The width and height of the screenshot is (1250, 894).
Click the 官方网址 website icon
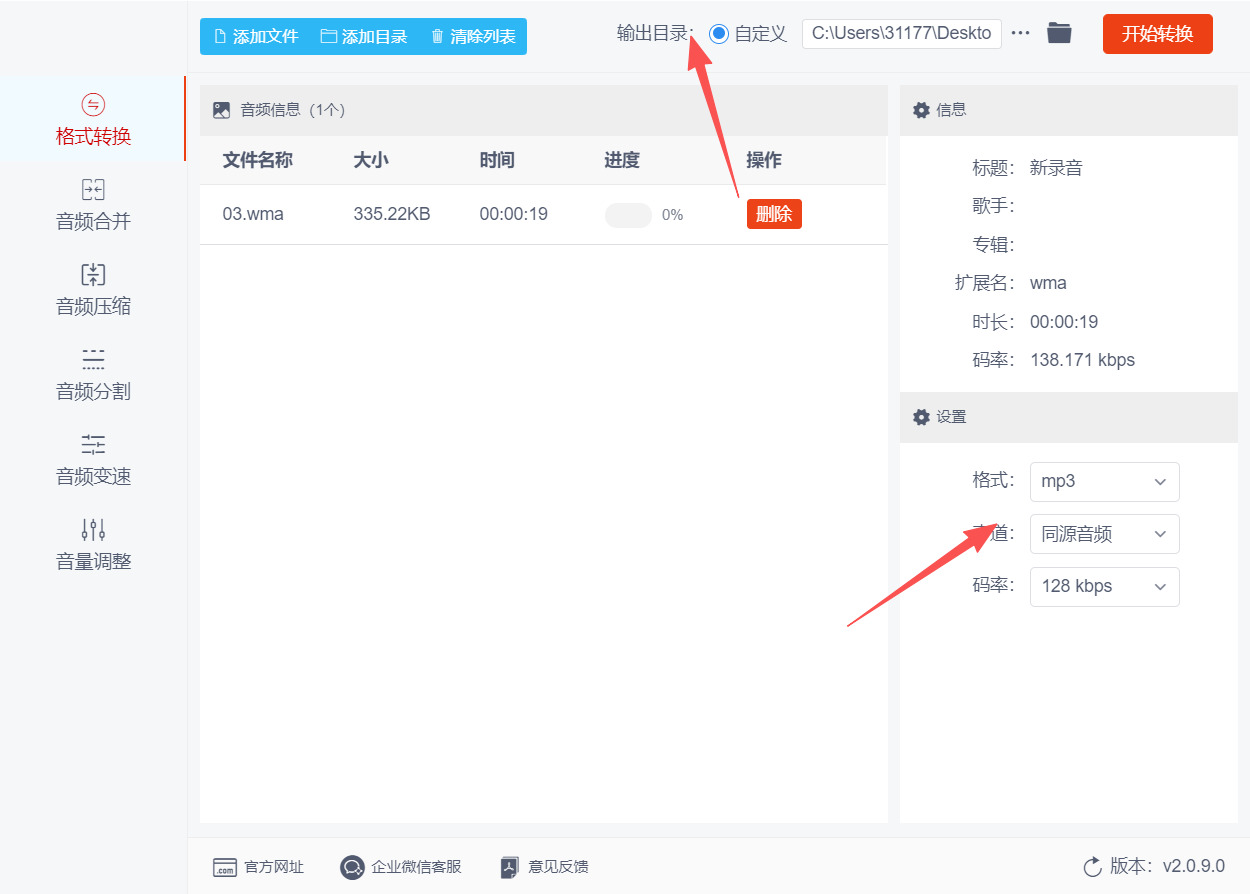(x=225, y=867)
